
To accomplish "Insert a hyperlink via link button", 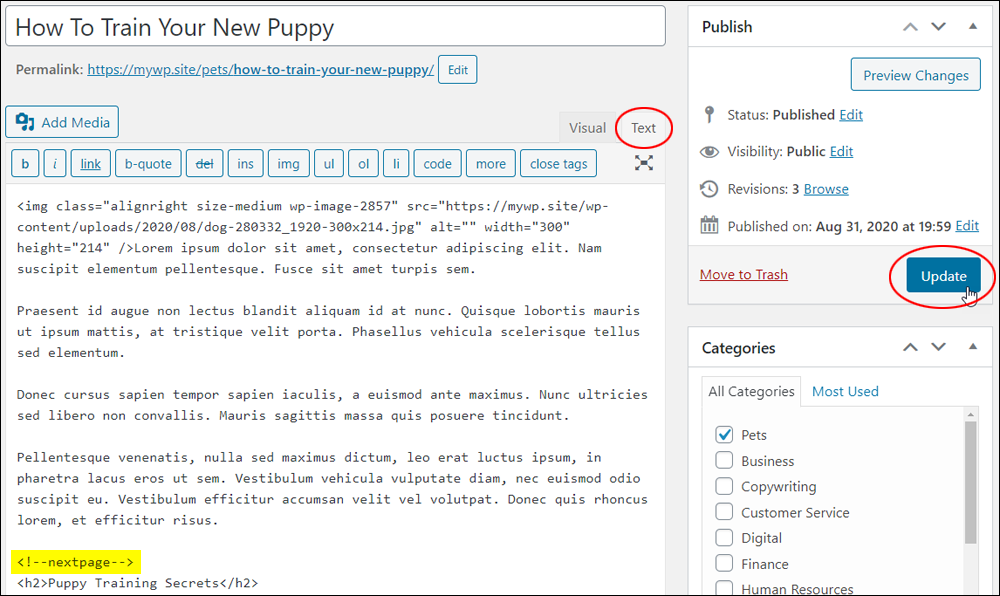I will click(91, 164).
